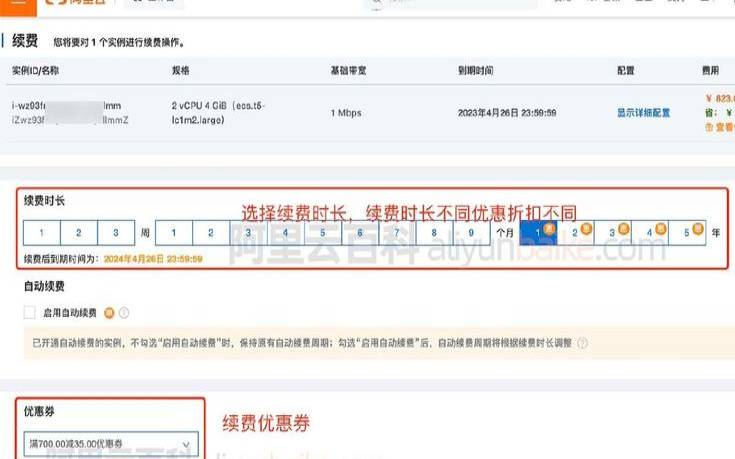Select 3 months renewal duration
Viewport: 735px width, 459px height.
pos(248,233)
